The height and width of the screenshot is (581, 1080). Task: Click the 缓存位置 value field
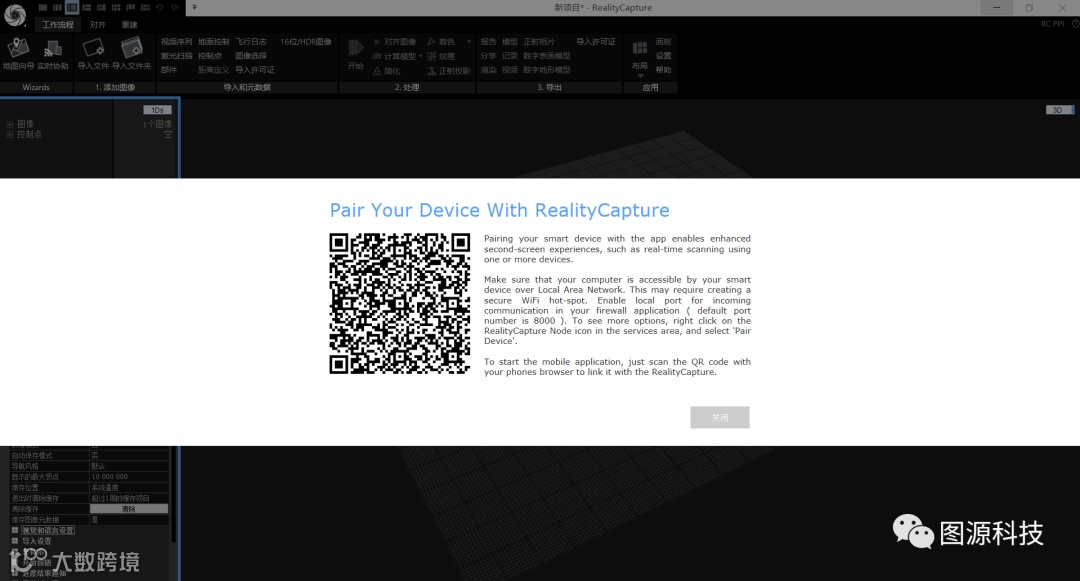129,487
